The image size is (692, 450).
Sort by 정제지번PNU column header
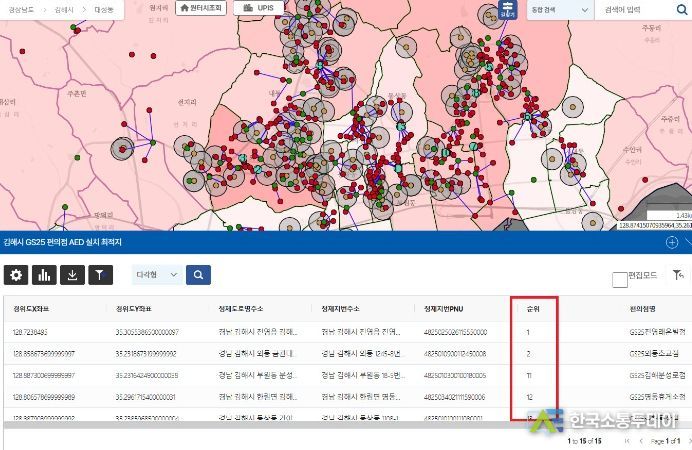444,309
